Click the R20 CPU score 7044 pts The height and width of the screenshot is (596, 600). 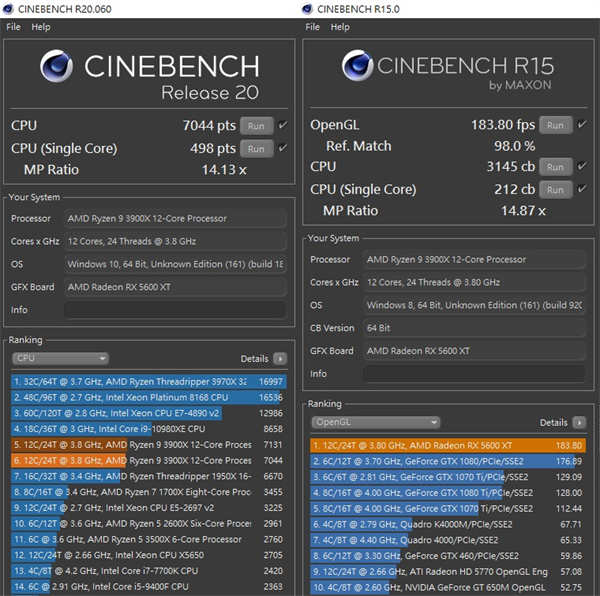tap(209, 125)
